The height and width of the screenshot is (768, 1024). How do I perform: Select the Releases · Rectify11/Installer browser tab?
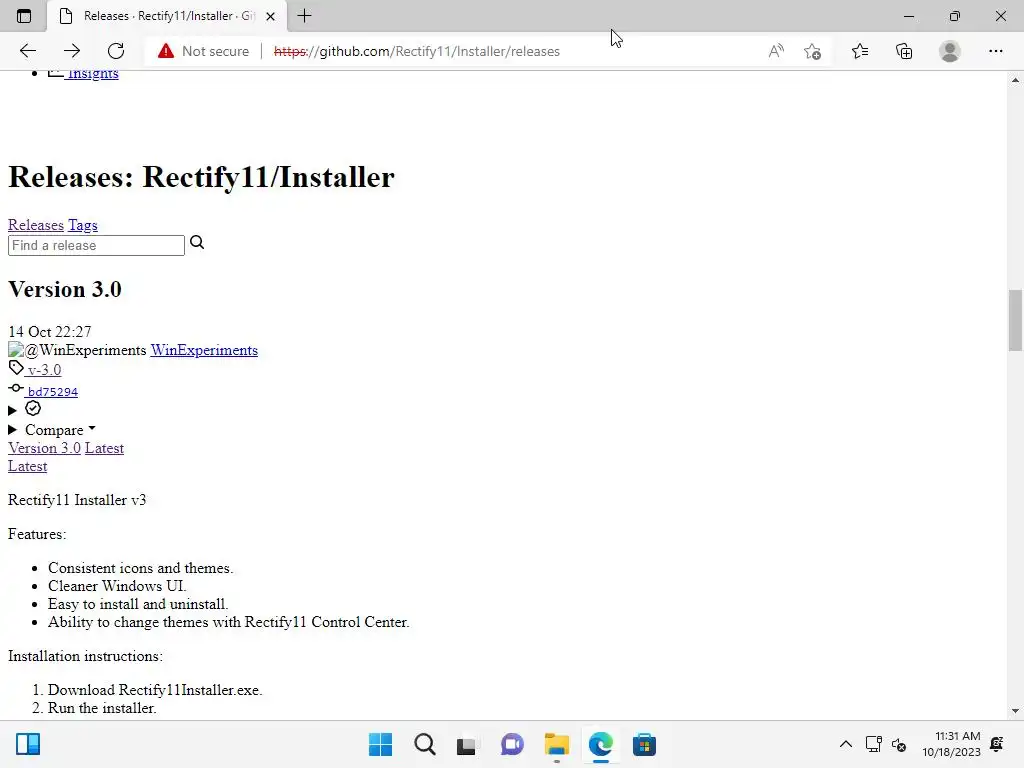pyautogui.click(x=167, y=16)
